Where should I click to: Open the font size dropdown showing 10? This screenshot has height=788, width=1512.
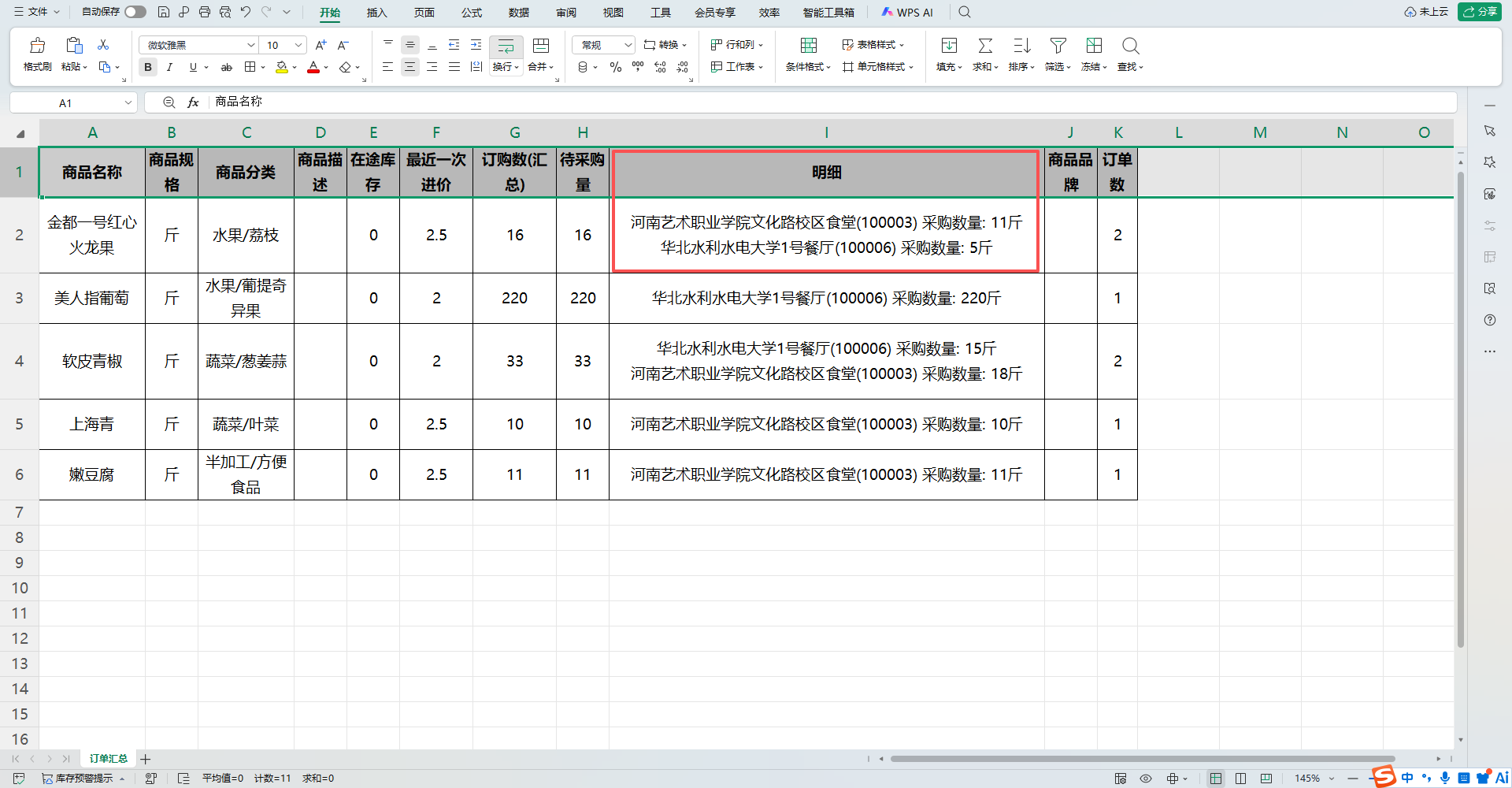pyautogui.click(x=298, y=45)
